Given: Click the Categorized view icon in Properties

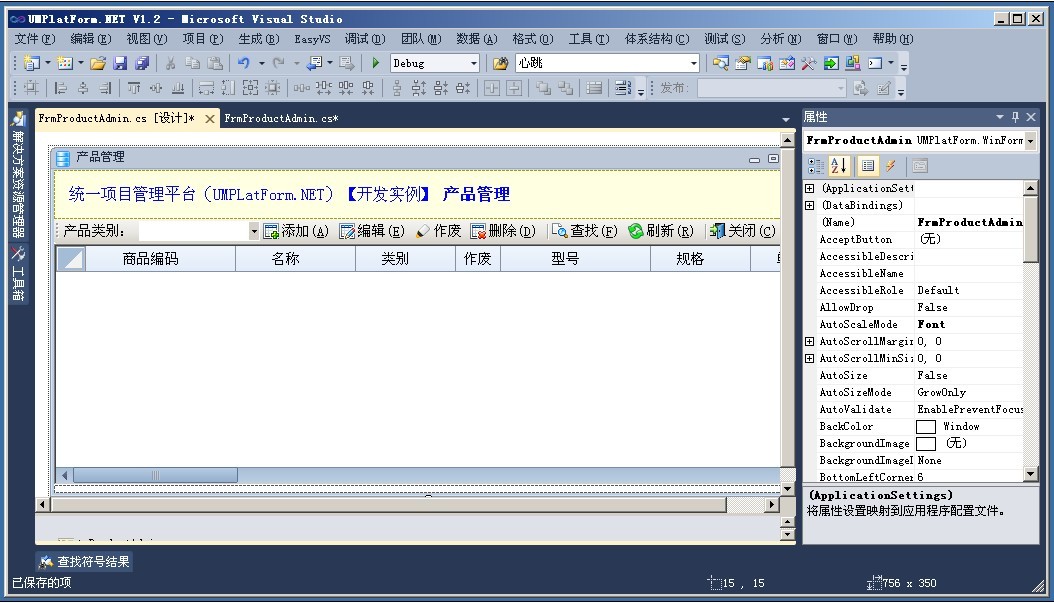Looking at the screenshot, I should point(816,166).
